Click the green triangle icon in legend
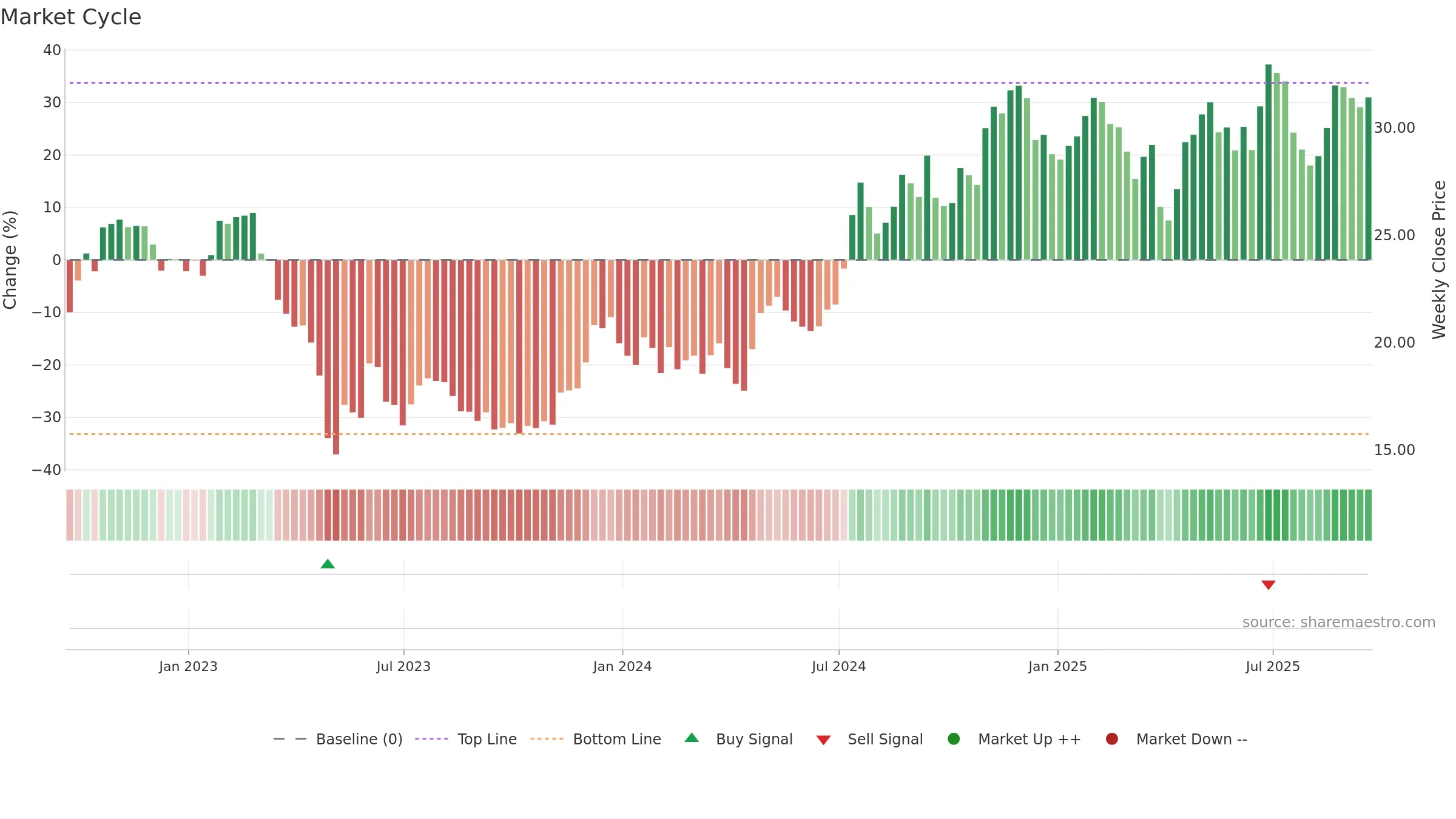The height and width of the screenshot is (819, 1456). point(692,738)
